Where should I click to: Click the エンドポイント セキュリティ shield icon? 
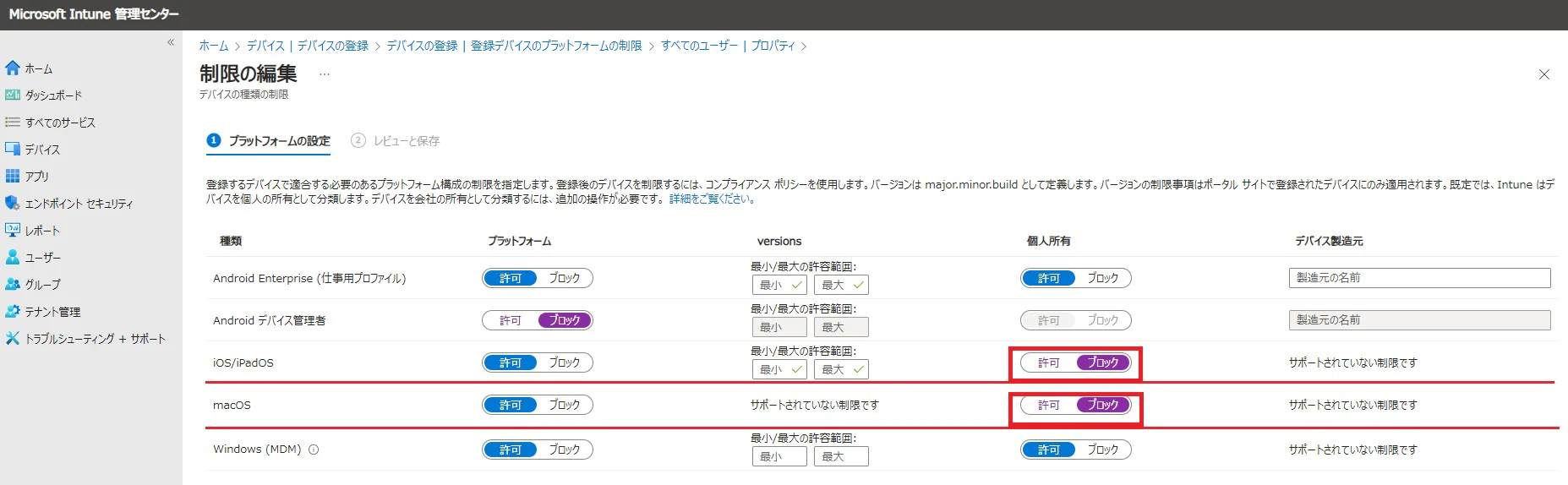click(x=13, y=203)
